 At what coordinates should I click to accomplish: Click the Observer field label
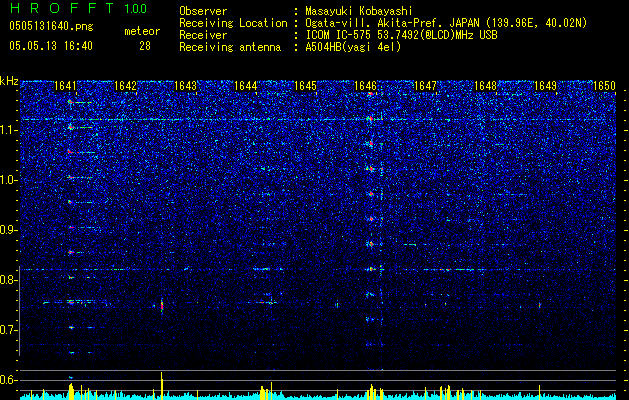[203, 11]
